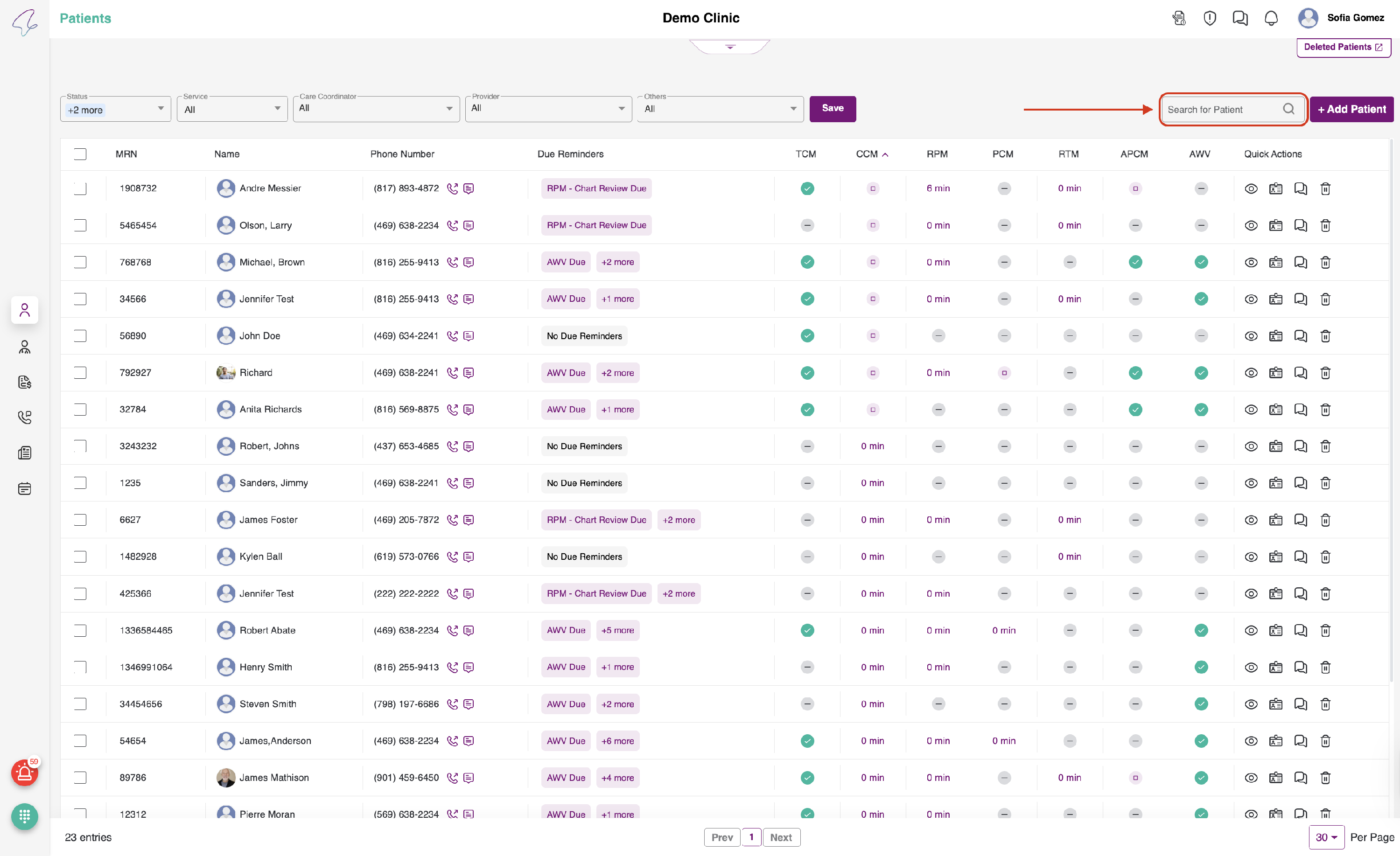1400x856 pixels.
Task: Open chat quick action for Richard's row
Action: point(1300,373)
